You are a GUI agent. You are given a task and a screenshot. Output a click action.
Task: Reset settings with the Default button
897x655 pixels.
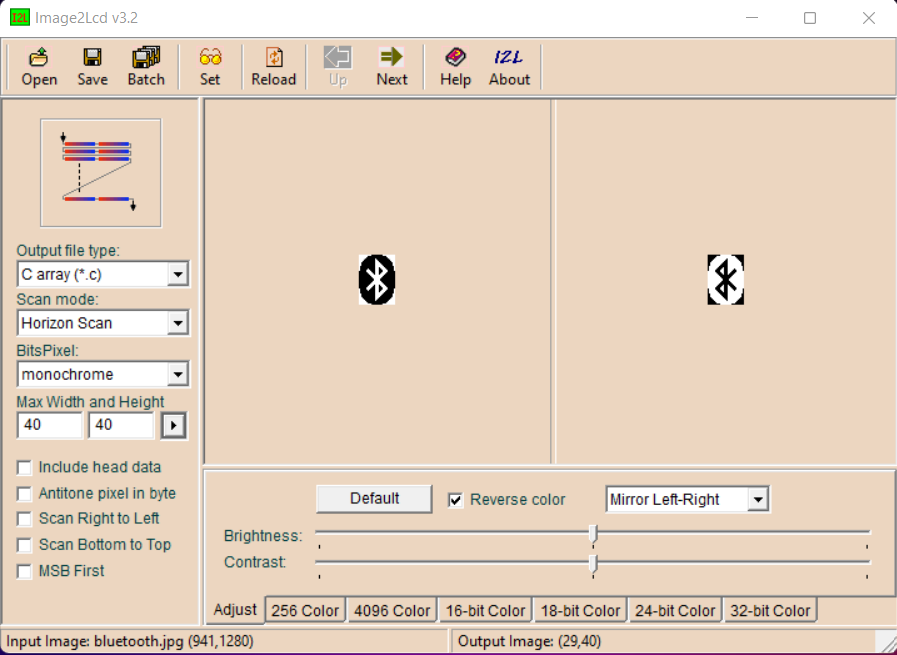(373, 499)
